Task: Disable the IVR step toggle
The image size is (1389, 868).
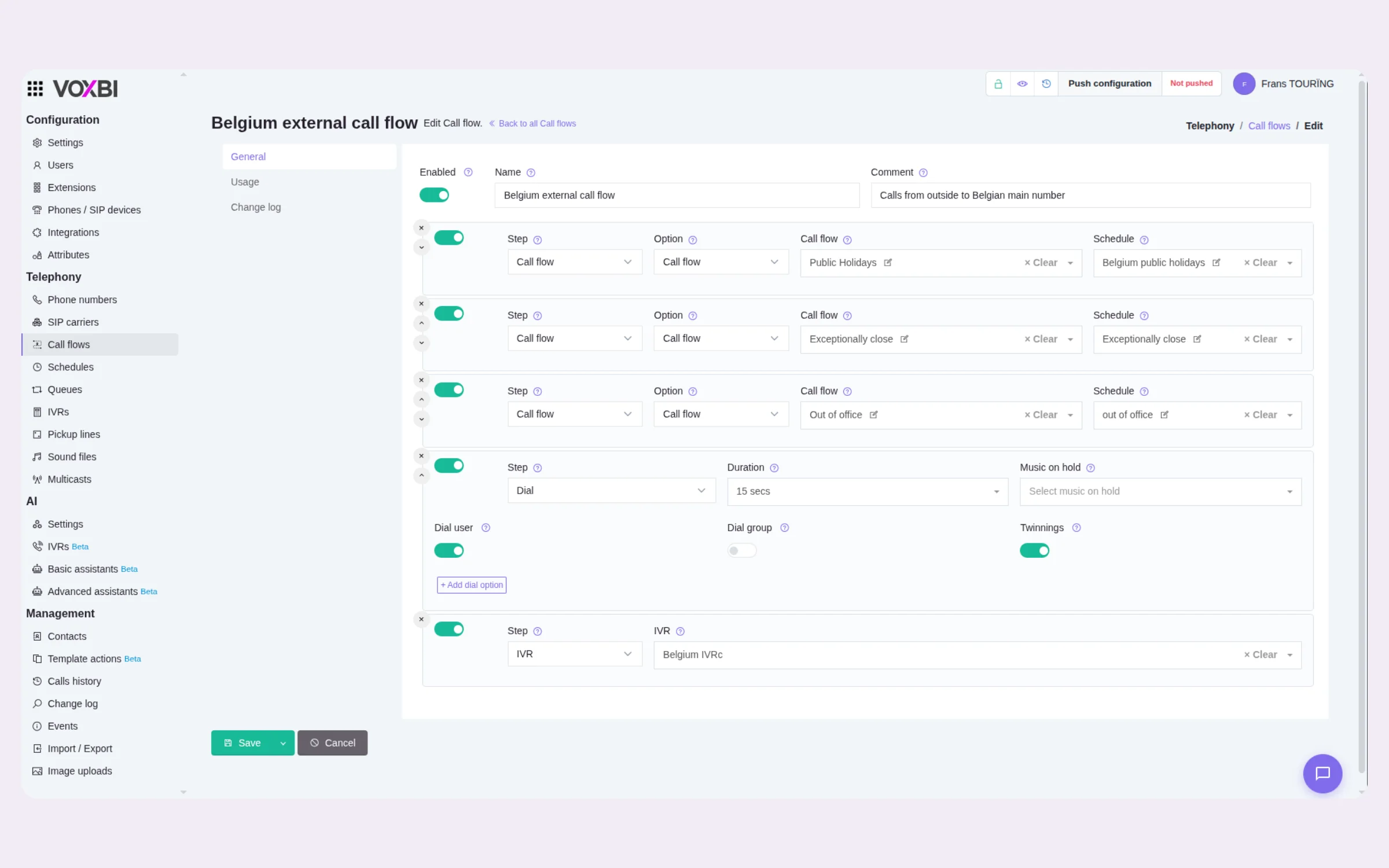Action: [x=449, y=630]
